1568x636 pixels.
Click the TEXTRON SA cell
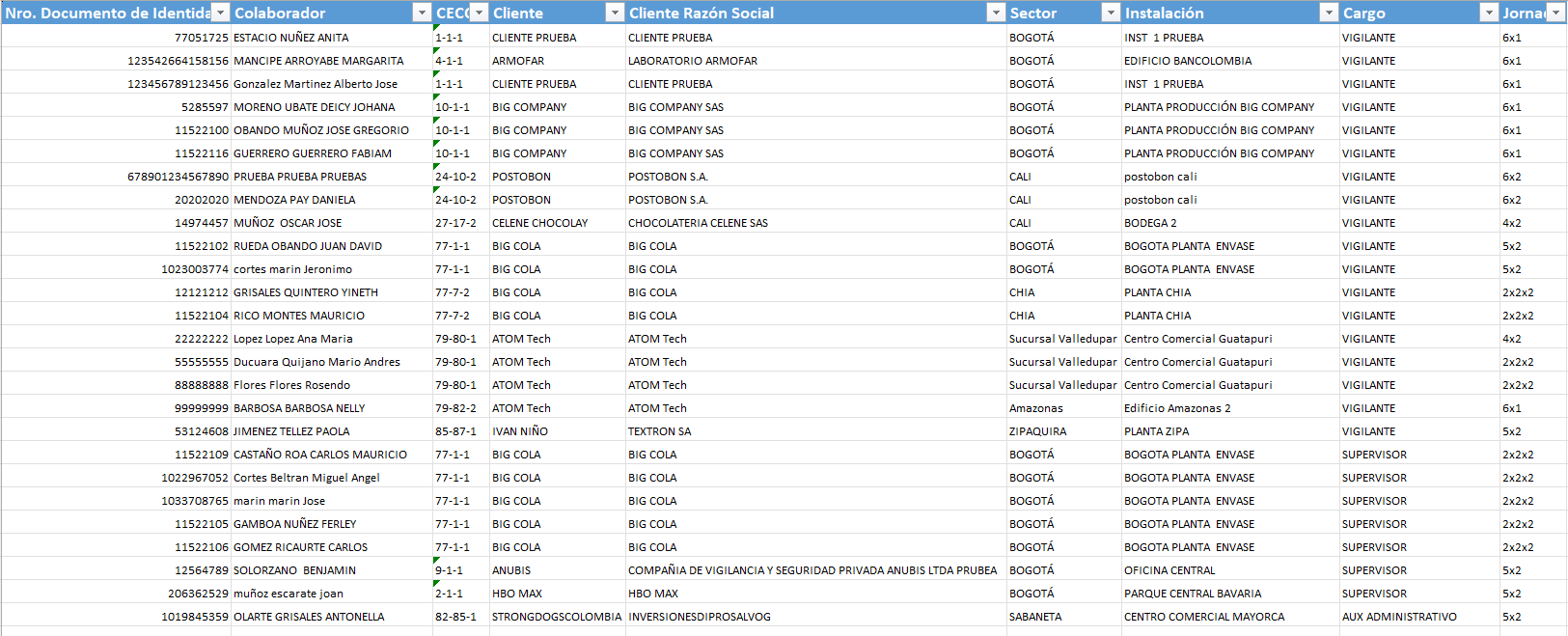pos(816,431)
